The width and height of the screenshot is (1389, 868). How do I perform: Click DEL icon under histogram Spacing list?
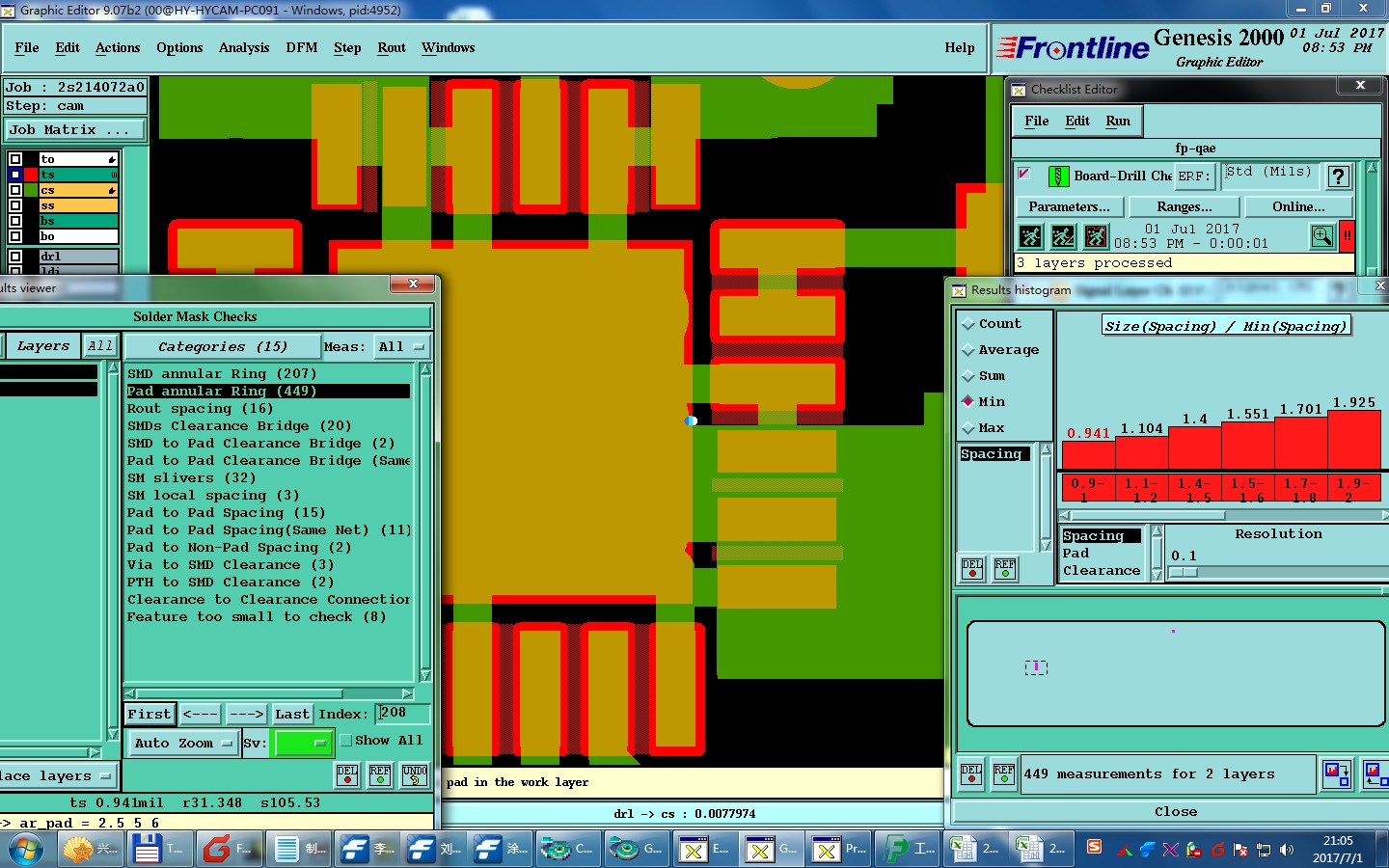(972, 569)
